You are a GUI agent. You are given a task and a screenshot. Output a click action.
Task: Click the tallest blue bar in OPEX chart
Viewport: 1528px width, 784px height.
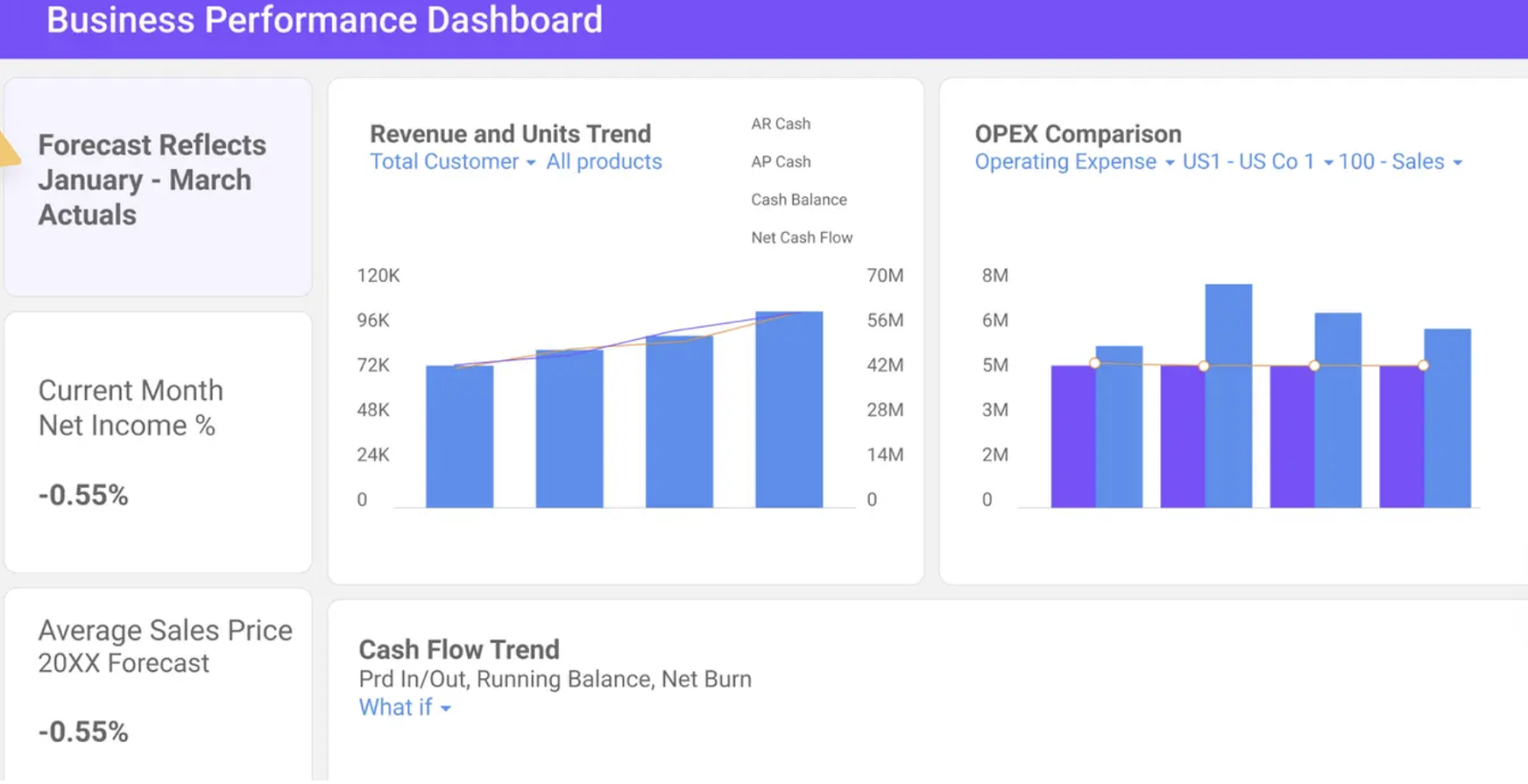click(1228, 395)
